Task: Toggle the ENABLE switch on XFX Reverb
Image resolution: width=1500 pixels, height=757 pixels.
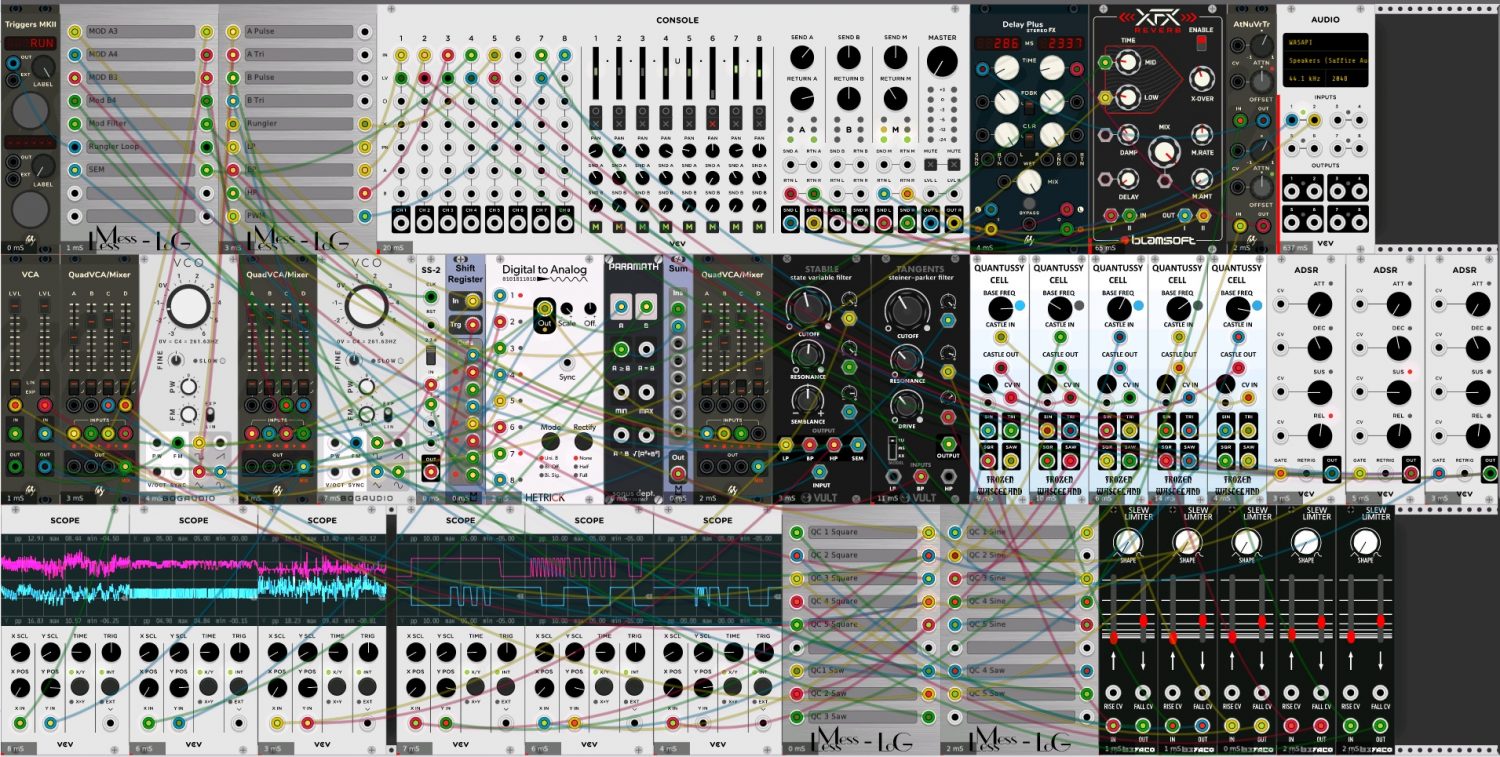Action: (1201, 43)
